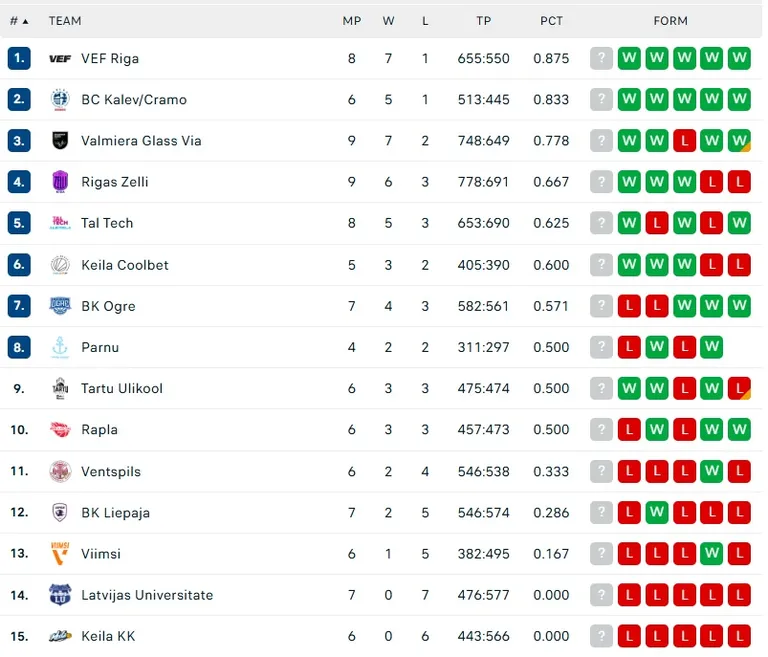The height and width of the screenshot is (657, 768).
Task: Open the BC Kalev/Cramo crest icon
Action: [x=60, y=99]
